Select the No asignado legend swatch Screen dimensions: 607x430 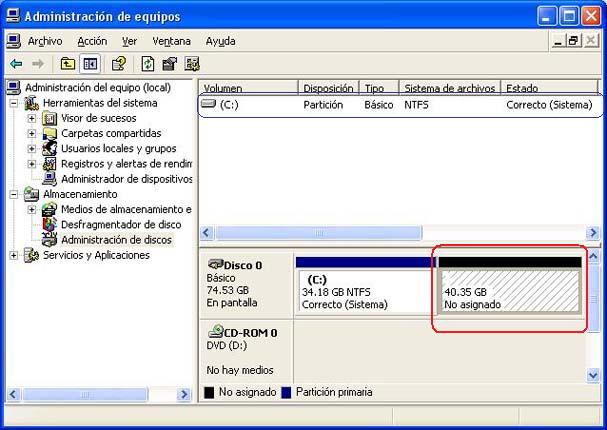[209, 392]
